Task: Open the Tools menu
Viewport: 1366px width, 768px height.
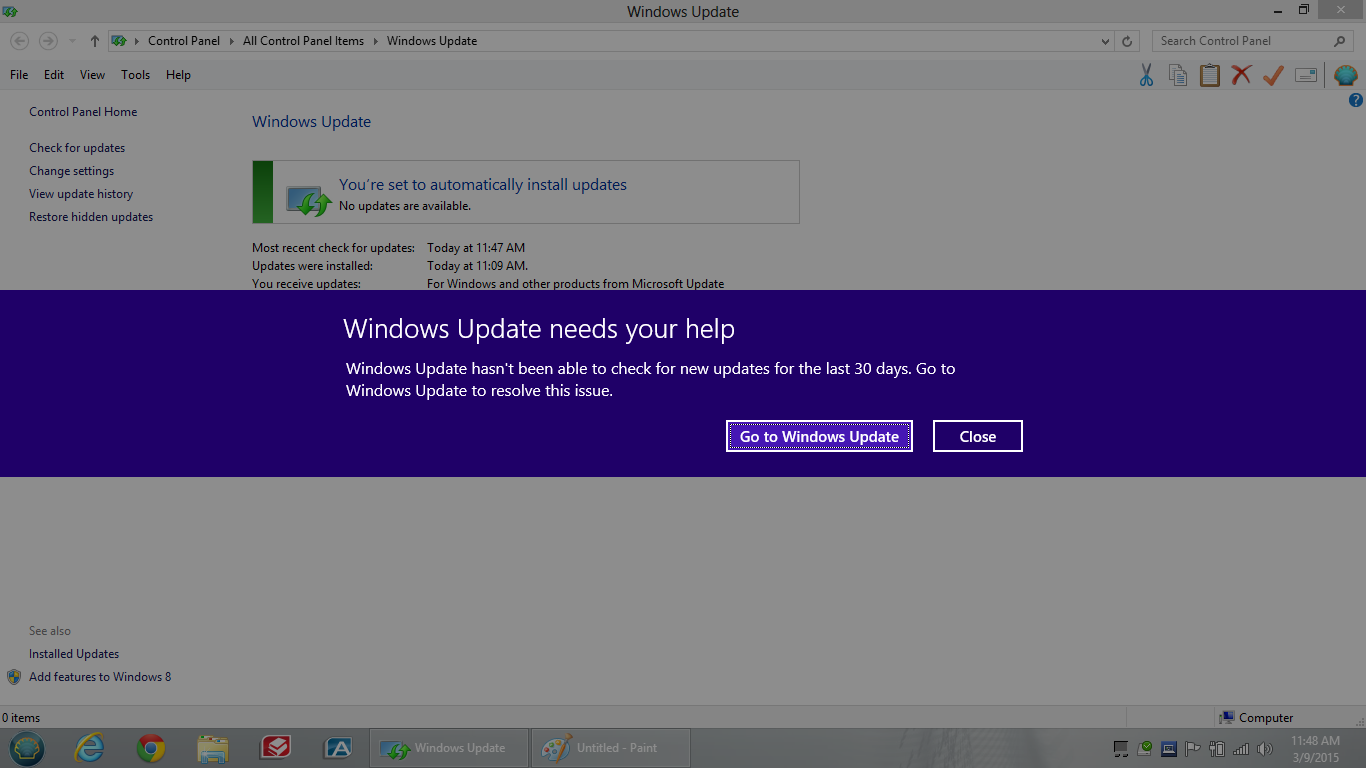Action: pos(135,74)
